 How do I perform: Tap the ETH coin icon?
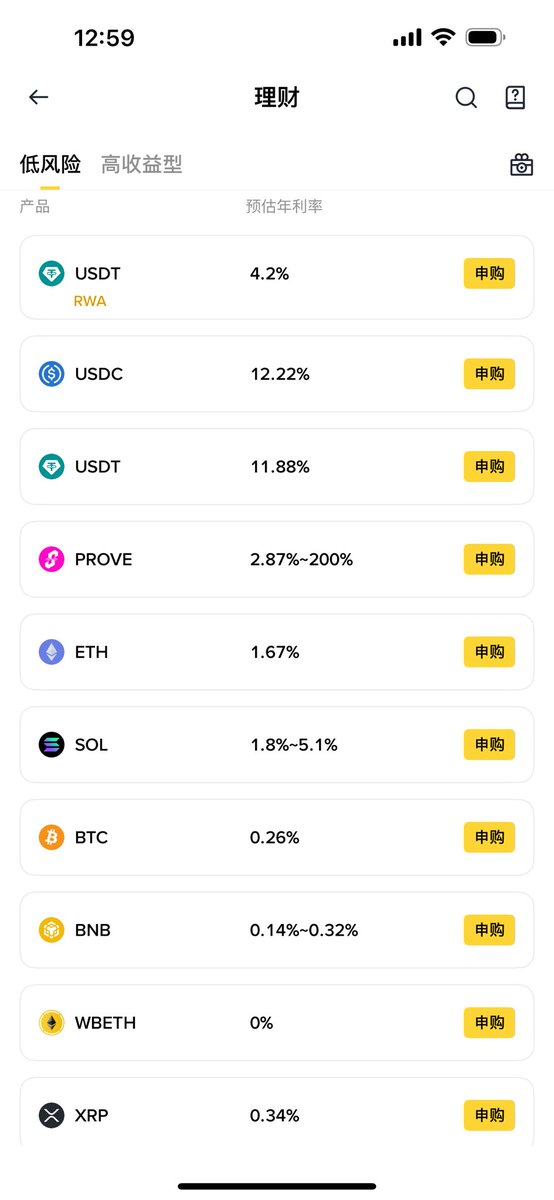tap(52, 652)
